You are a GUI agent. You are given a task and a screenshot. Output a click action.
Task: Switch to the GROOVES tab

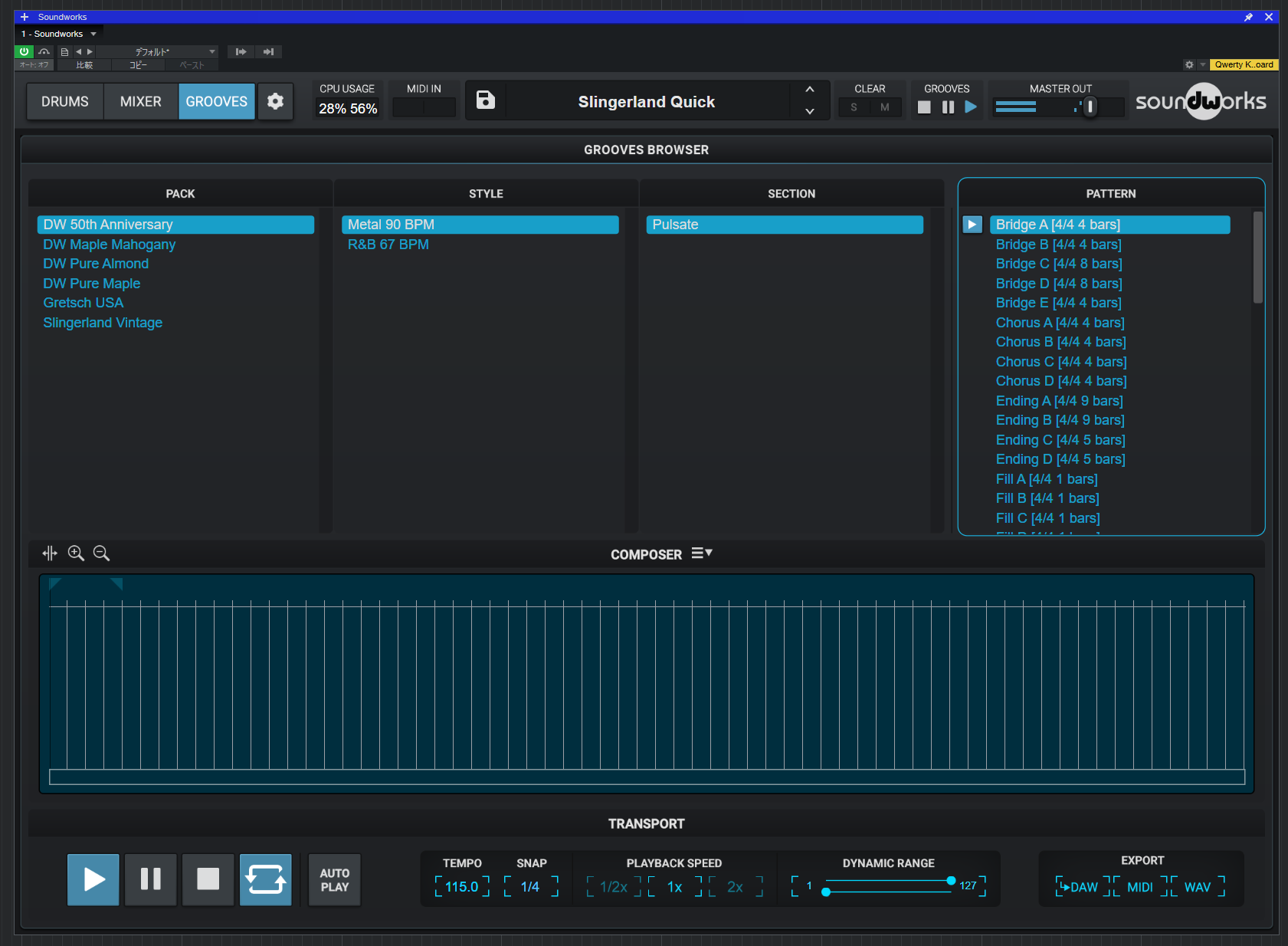217,102
